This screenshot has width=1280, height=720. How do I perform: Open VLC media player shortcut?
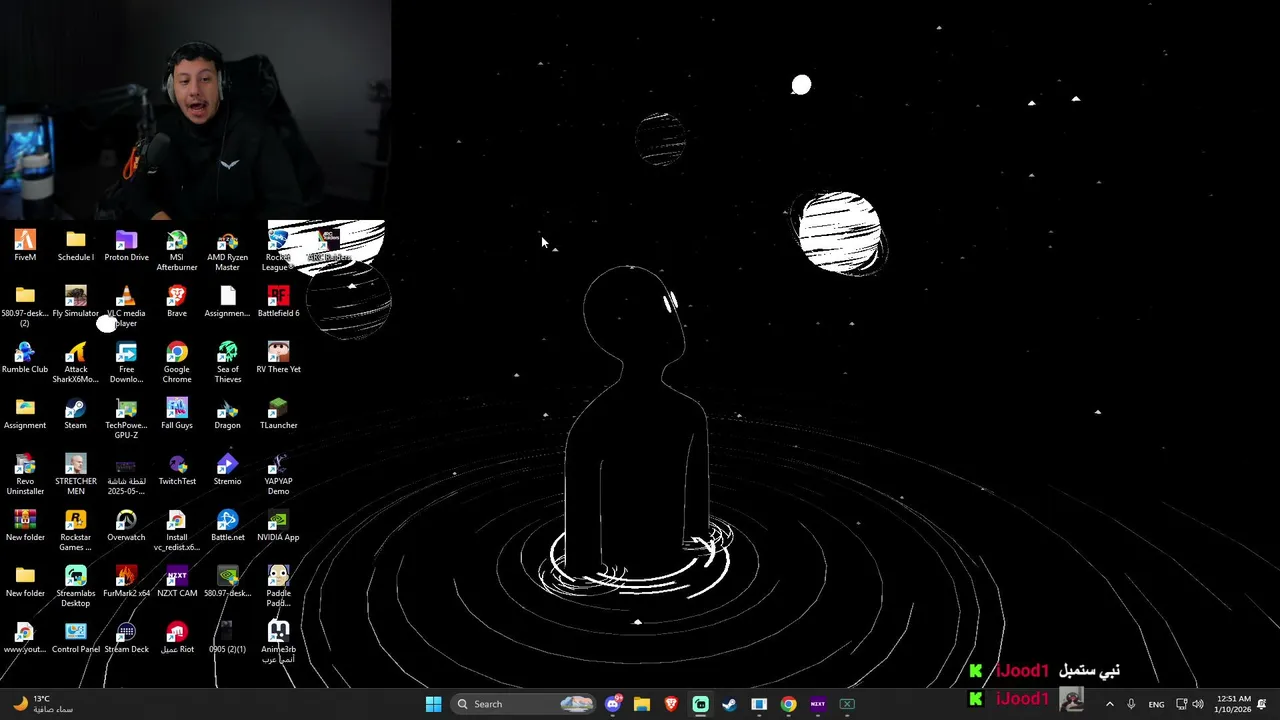(126, 306)
